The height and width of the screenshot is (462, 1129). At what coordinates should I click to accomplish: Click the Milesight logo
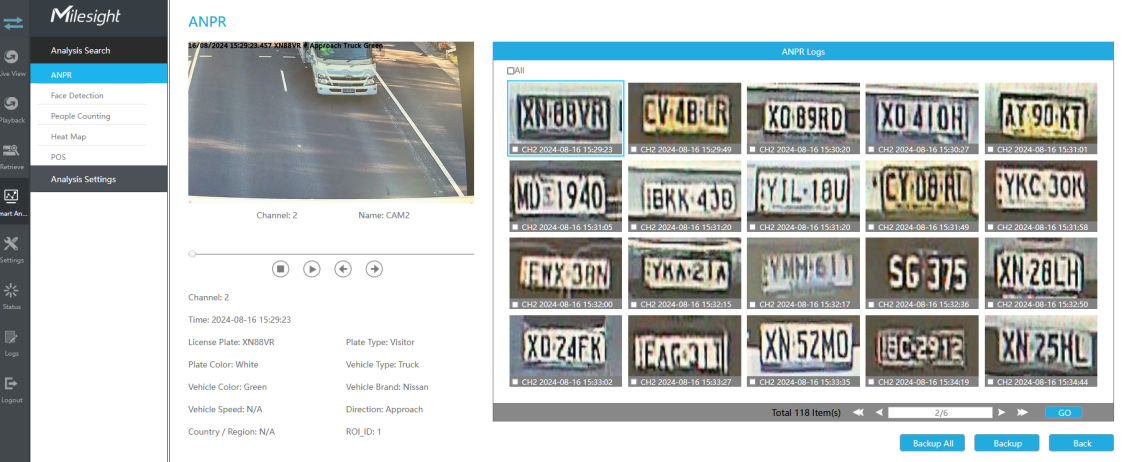pos(86,17)
